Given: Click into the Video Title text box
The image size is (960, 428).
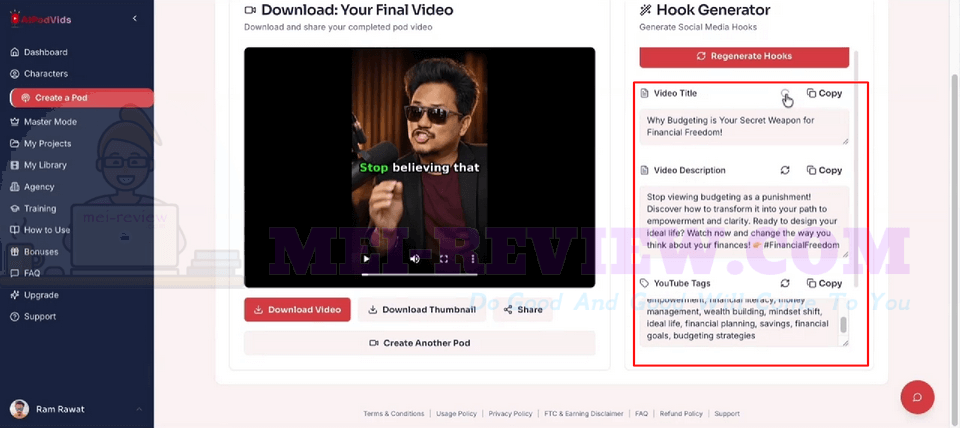Looking at the screenshot, I should 744,127.
